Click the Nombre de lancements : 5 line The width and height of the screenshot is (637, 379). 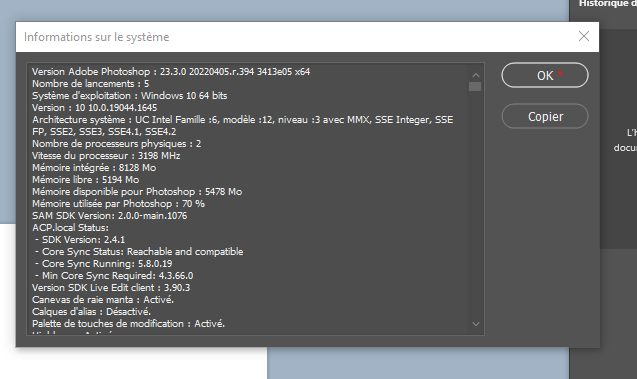coord(91,84)
